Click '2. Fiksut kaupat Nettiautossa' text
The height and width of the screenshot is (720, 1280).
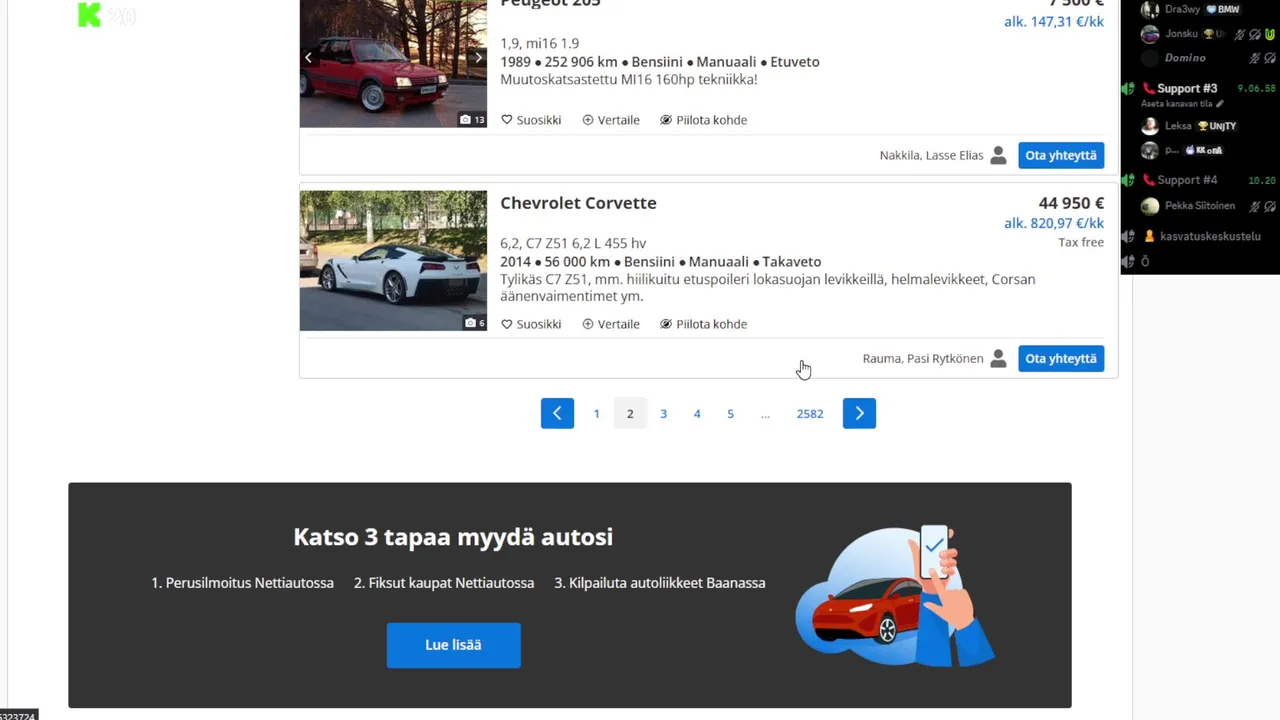[444, 582]
